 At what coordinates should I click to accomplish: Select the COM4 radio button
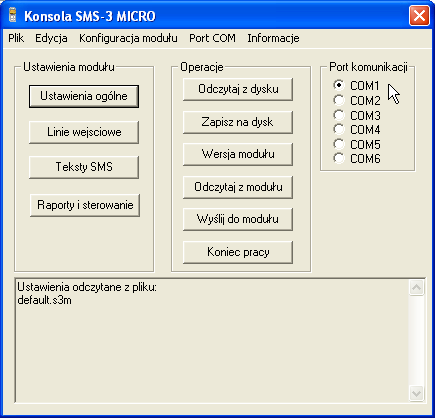point(339,129)
